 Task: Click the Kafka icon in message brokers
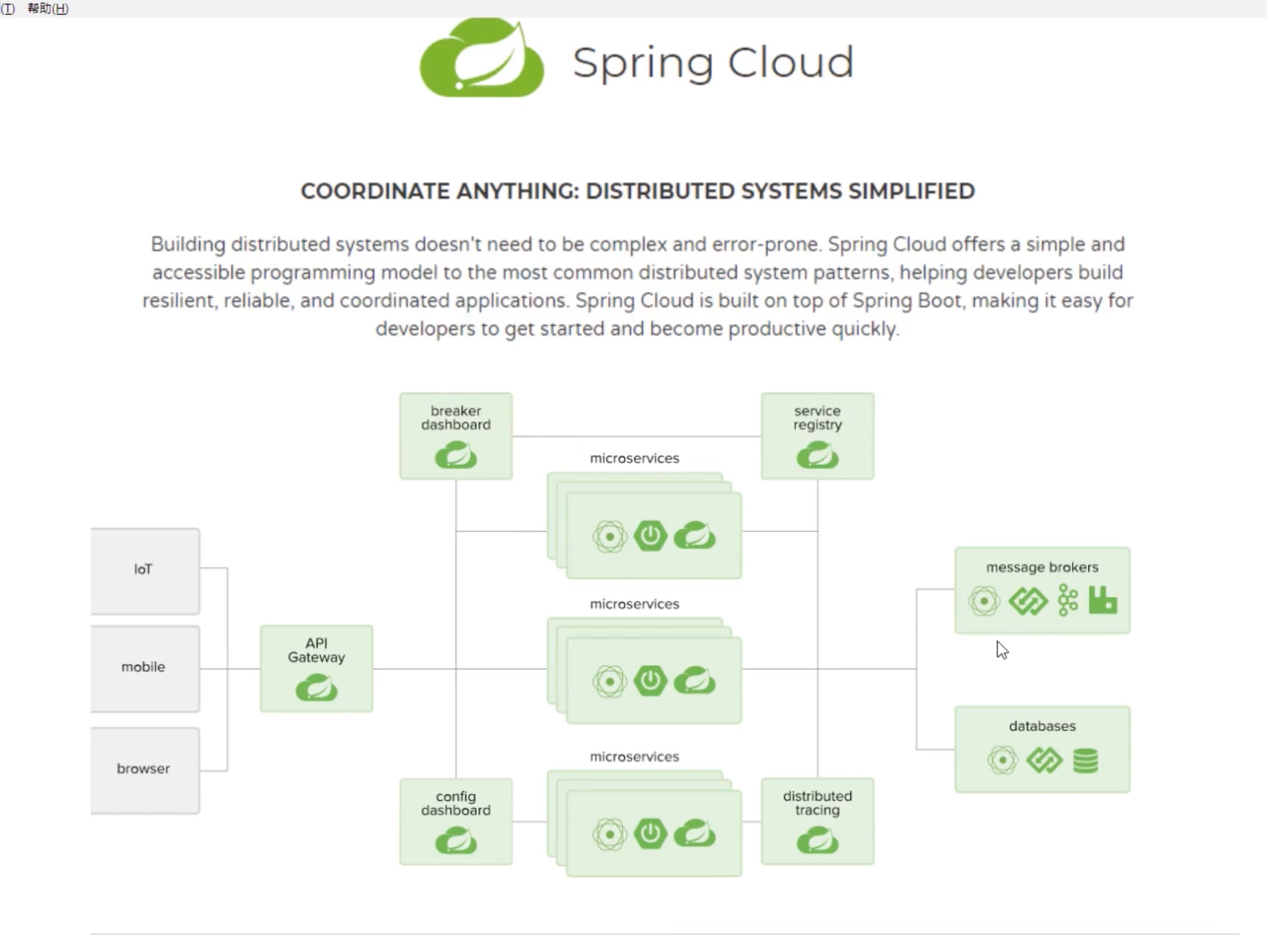click(1067, 600)
